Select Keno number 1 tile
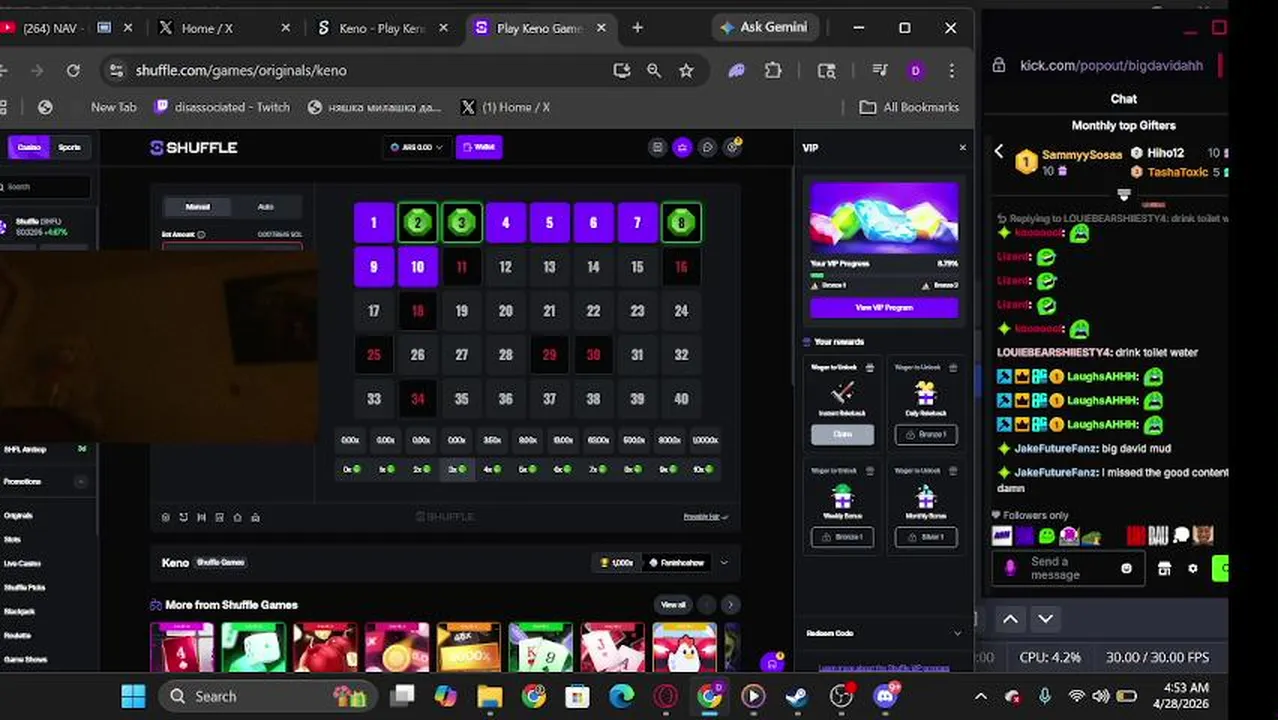The width and height of the screenshot is (1278, 720). click(374, 223)
